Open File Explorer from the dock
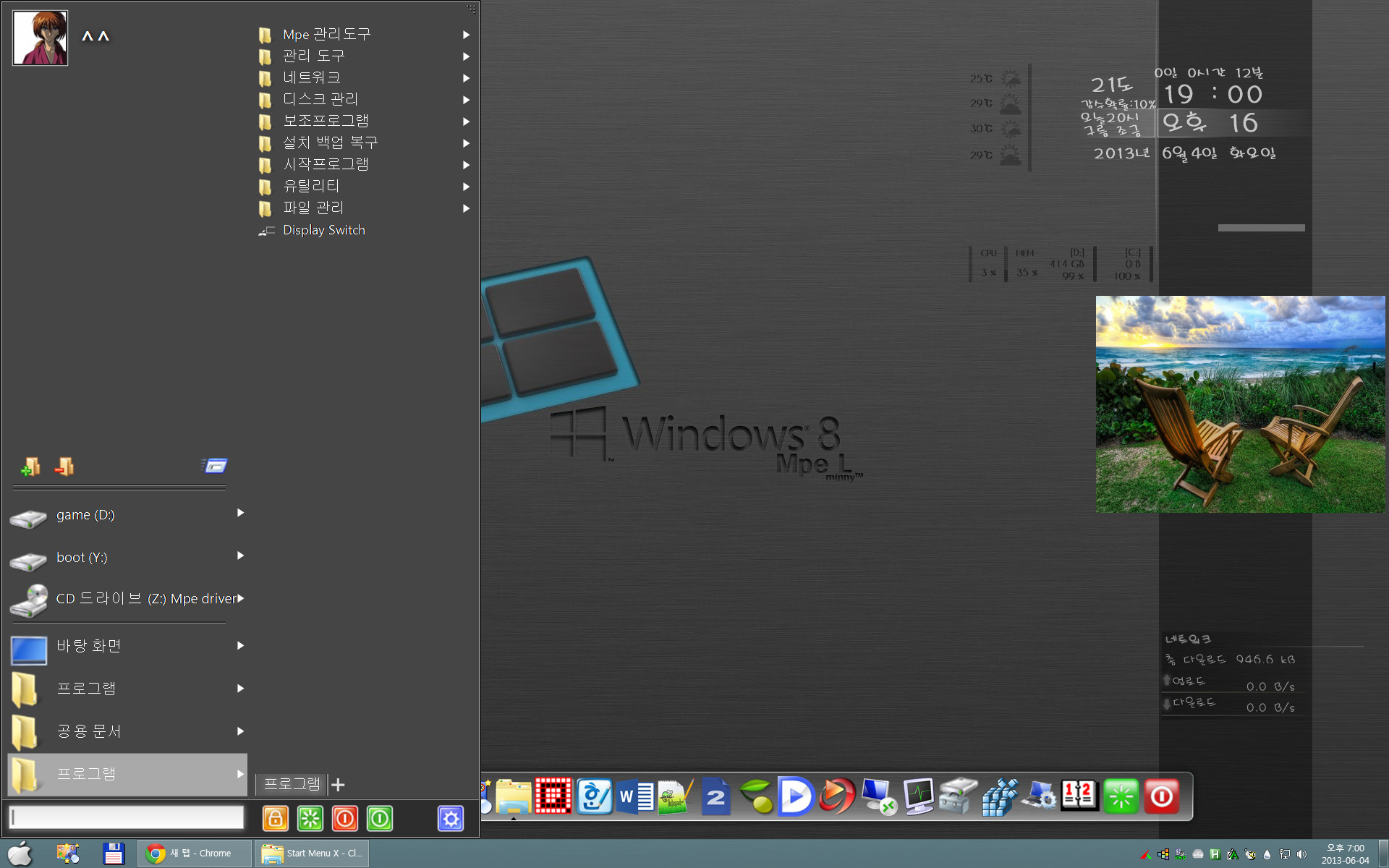Image resolution: width=1389 pixels, height=868 pixels. point(514,797)
